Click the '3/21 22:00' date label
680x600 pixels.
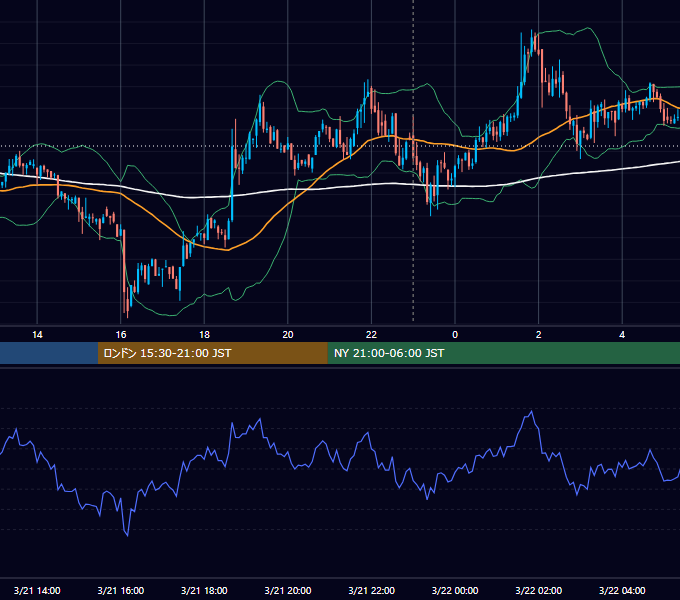pos(372,590)
